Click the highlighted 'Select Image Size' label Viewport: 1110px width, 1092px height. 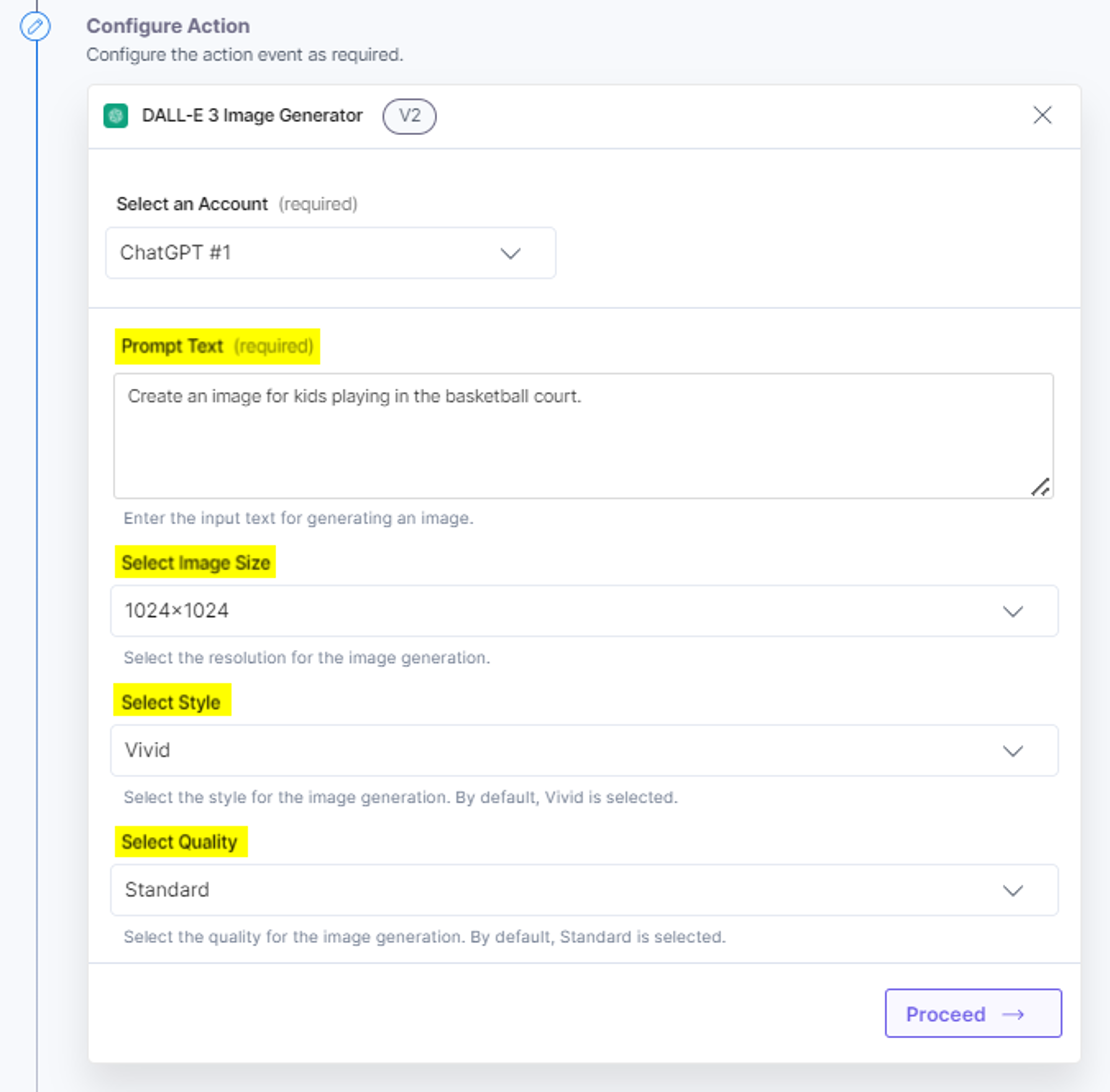click(195, 563)
